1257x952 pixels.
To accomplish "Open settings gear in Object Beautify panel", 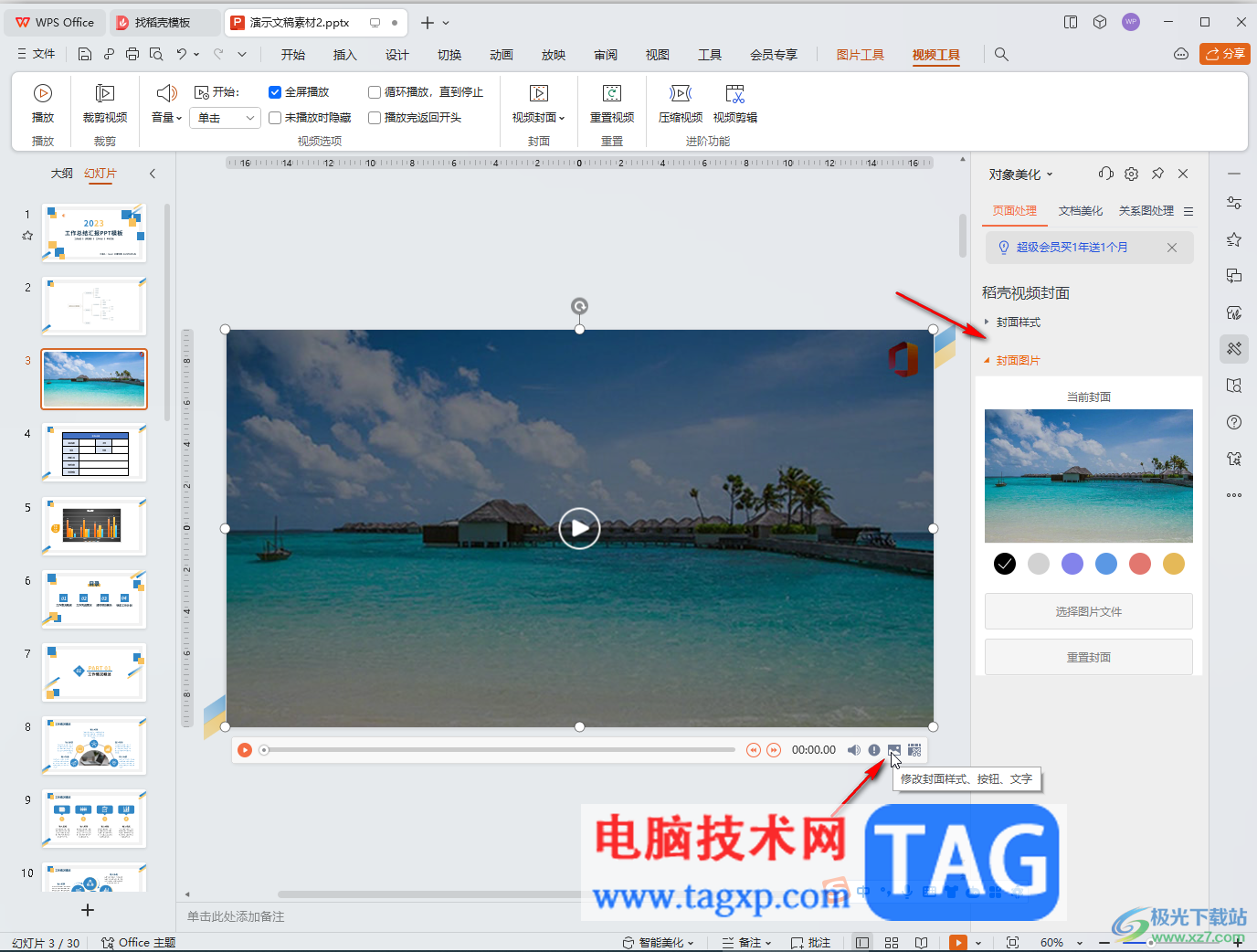I will [1131, 174].
